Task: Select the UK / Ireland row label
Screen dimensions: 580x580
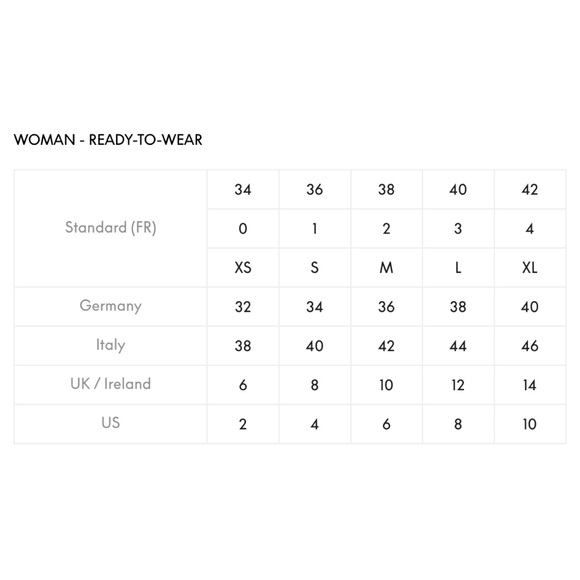Action: tap(111, 384)
